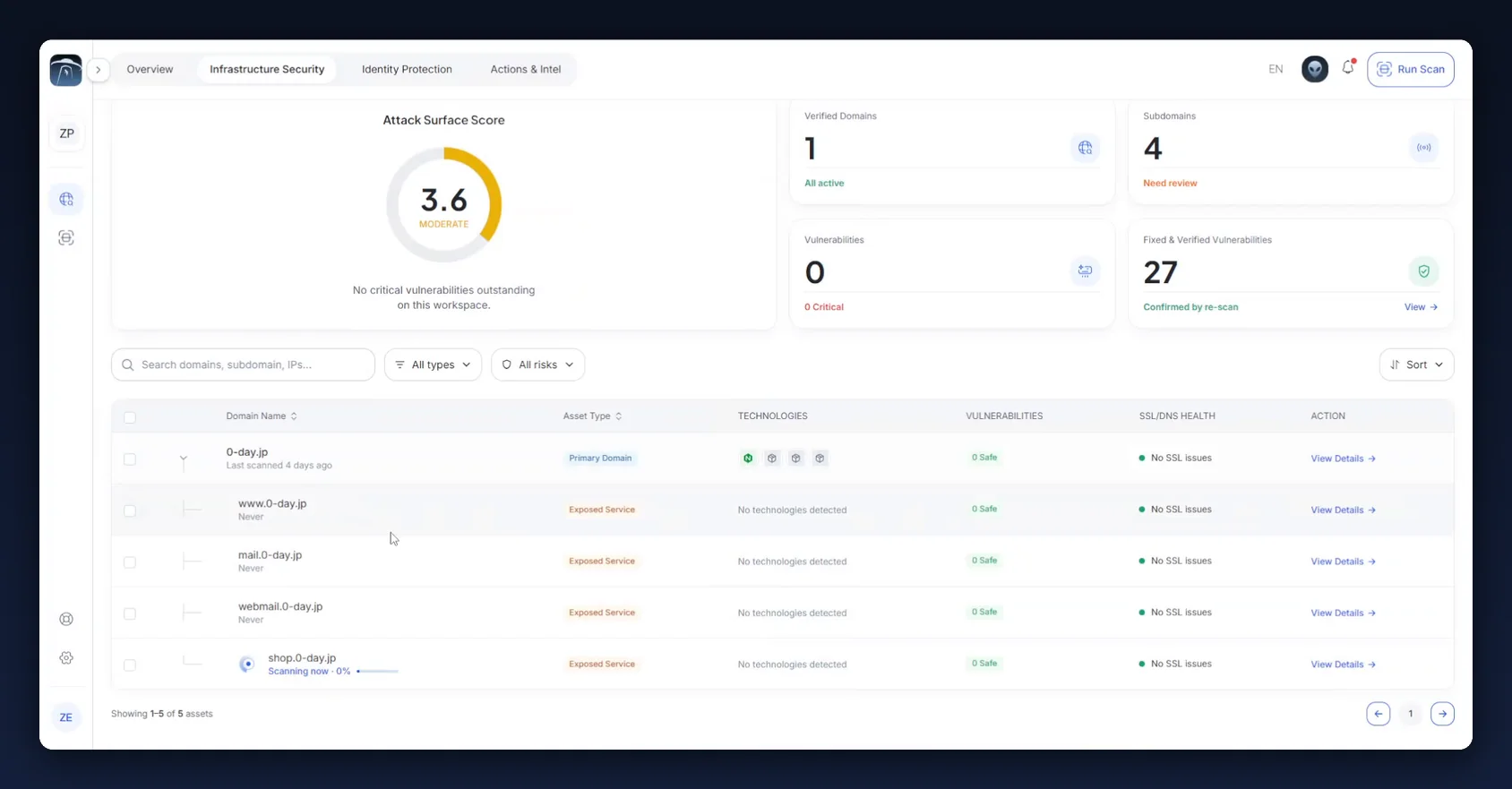Go to the Actions & Intel tab

click(526, 69)
